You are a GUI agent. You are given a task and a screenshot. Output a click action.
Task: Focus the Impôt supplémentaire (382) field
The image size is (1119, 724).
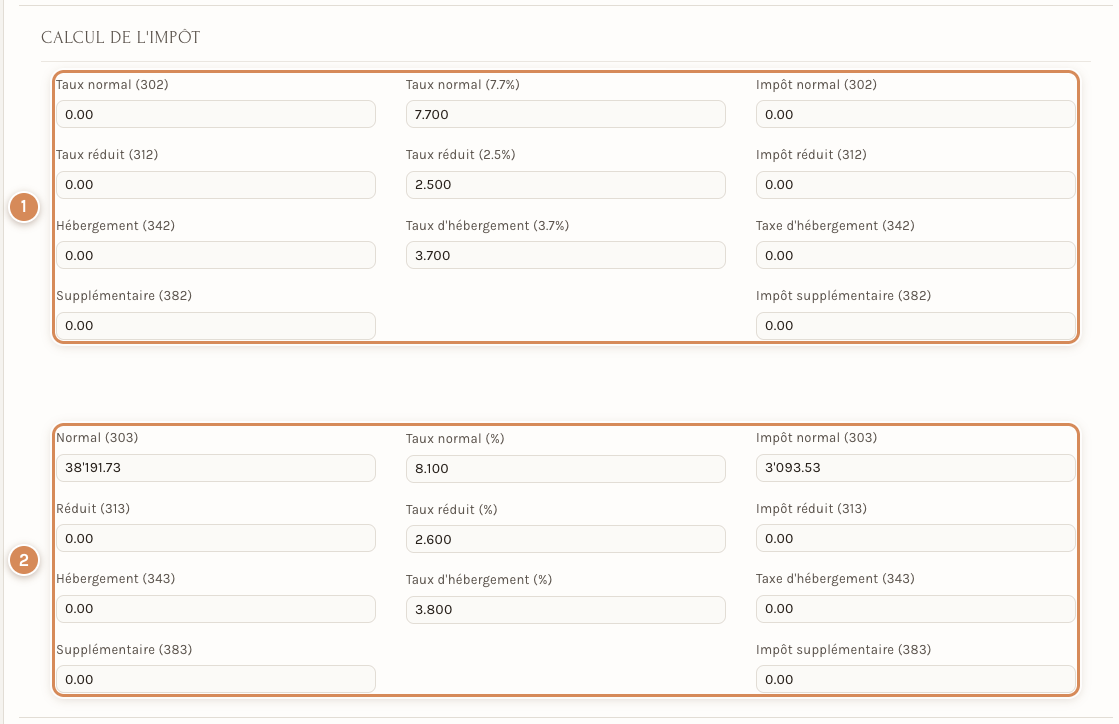point(915,326)
